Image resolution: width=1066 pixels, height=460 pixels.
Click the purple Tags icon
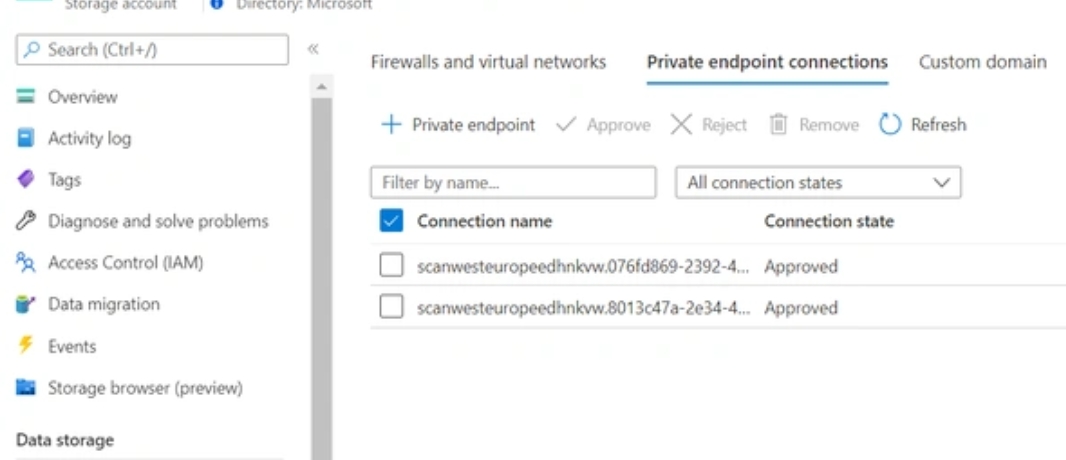click(x=27, y=180)
